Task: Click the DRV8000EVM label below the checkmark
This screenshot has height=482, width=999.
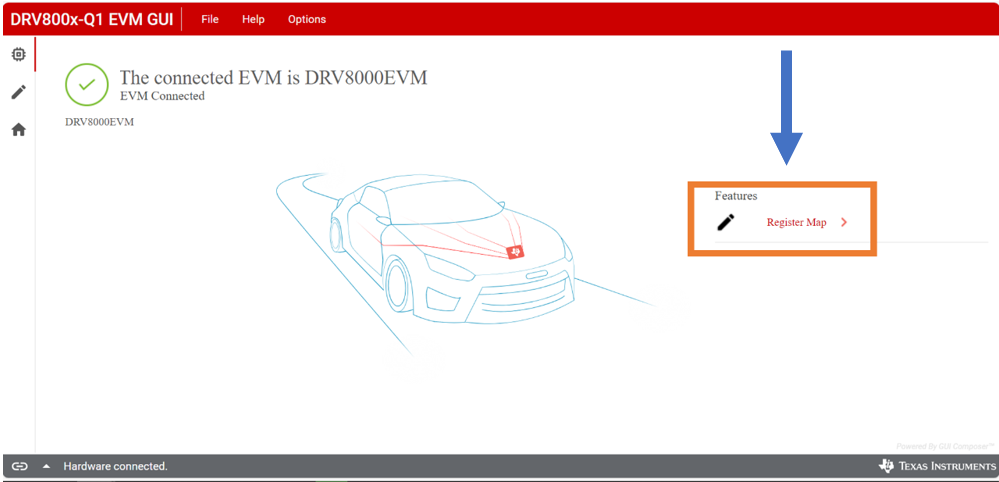Action: tap(99, 122)
